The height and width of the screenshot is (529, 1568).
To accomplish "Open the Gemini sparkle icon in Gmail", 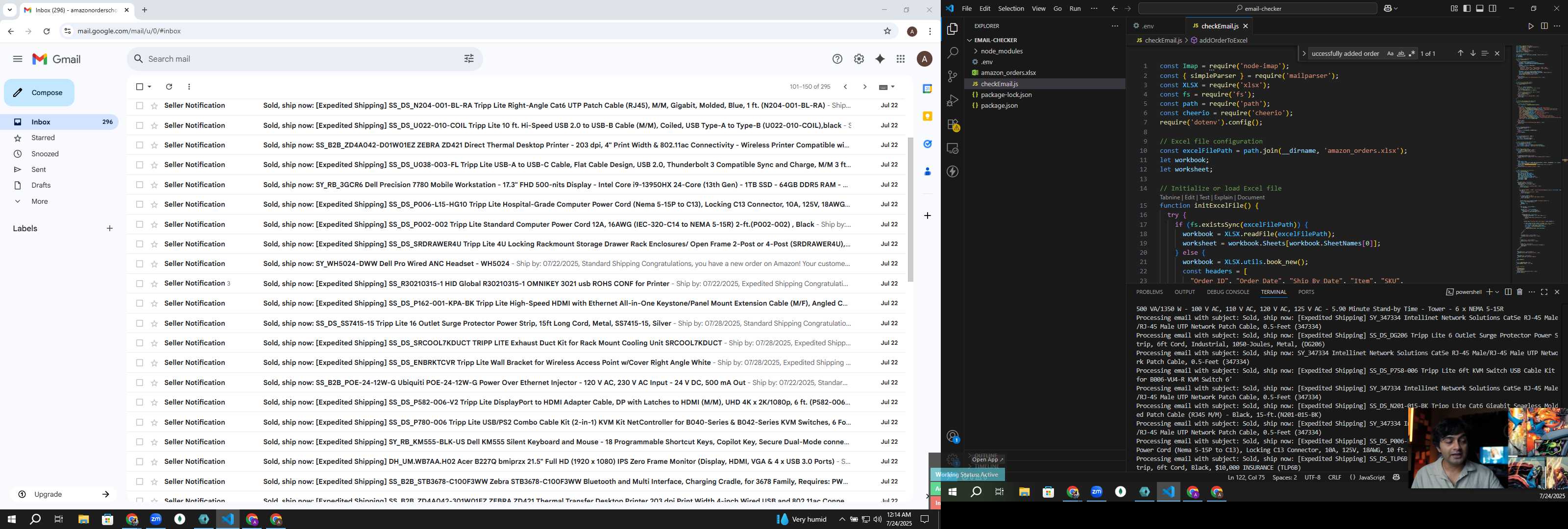I will (x=880, y=59).
